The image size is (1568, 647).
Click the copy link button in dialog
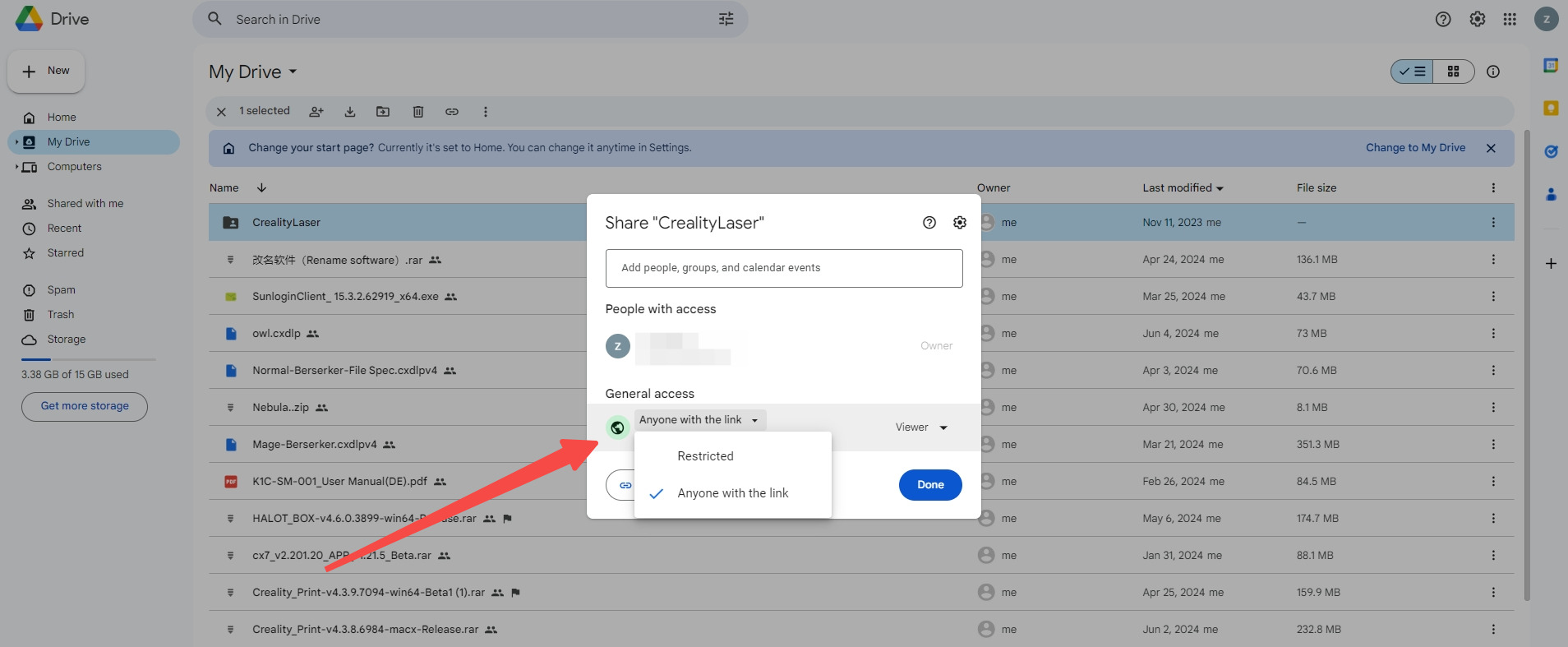tap(620, 485)
